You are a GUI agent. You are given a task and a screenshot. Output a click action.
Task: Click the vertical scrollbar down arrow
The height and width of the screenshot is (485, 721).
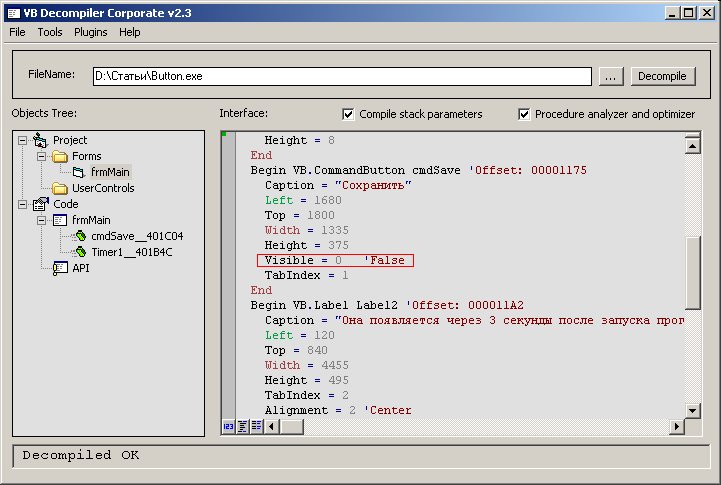(x=691, y=411)
